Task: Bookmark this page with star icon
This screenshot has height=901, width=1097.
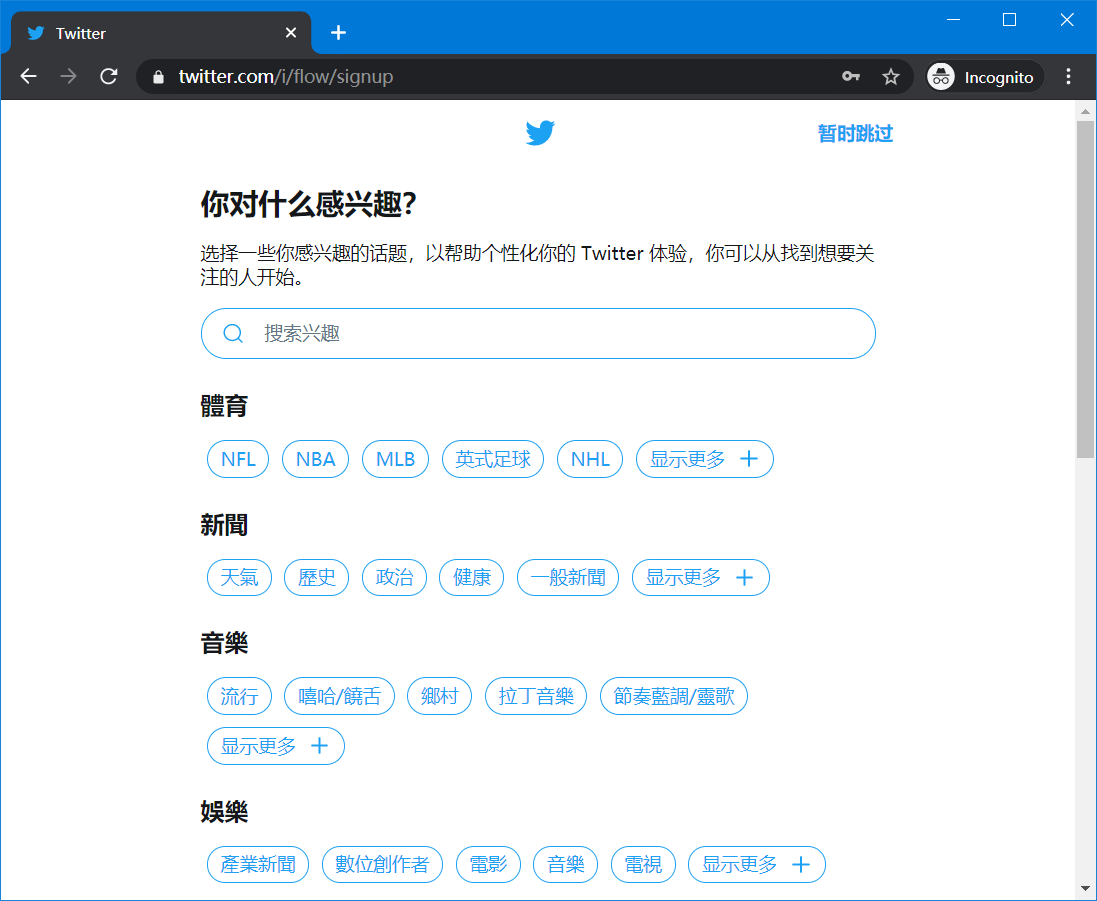Action: [x=890, y=76]
